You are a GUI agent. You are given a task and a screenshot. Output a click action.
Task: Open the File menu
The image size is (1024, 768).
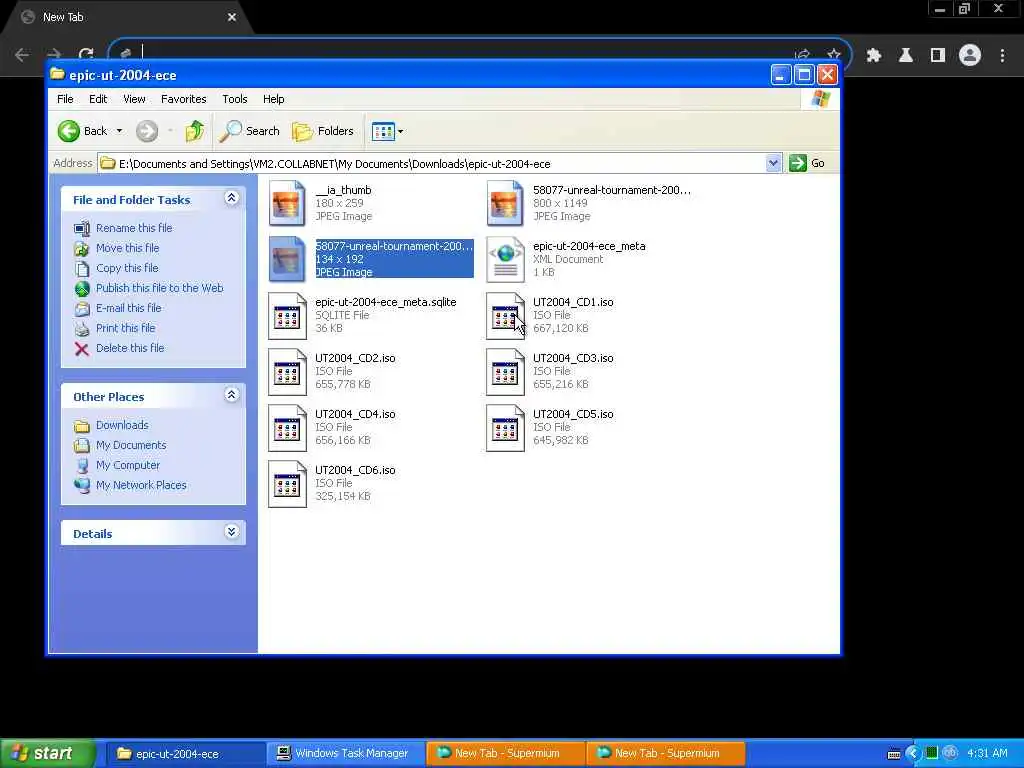pyautogui.click(x=65, y=99)
